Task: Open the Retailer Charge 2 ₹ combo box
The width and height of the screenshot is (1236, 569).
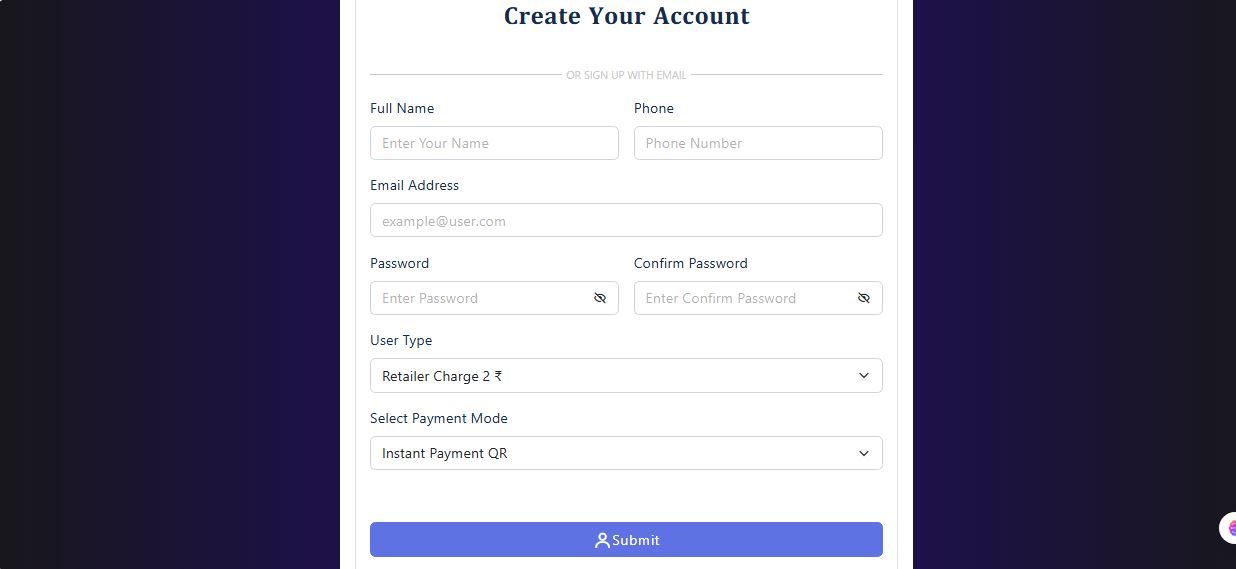Action: click(626, 376)
